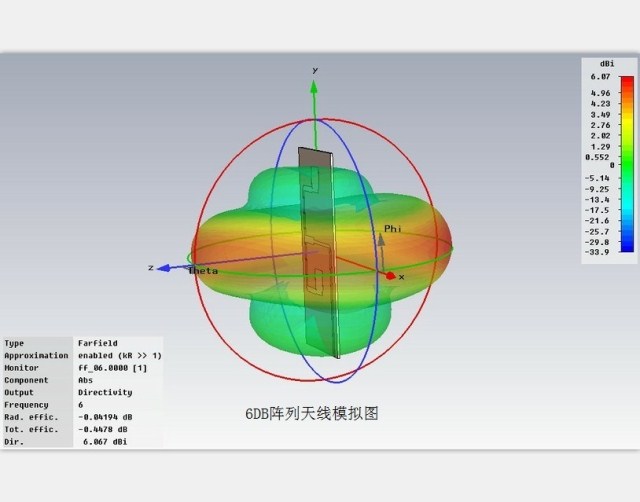Screen dimensions: 640x502
Task: Click the 'Component' row label
Action: point(26,380)
